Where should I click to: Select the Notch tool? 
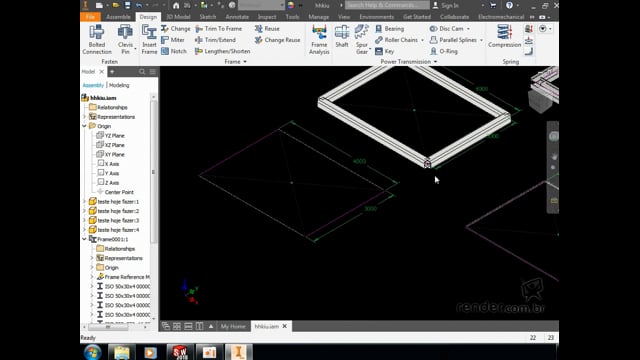pyautogui.click(x=174, y=51)
